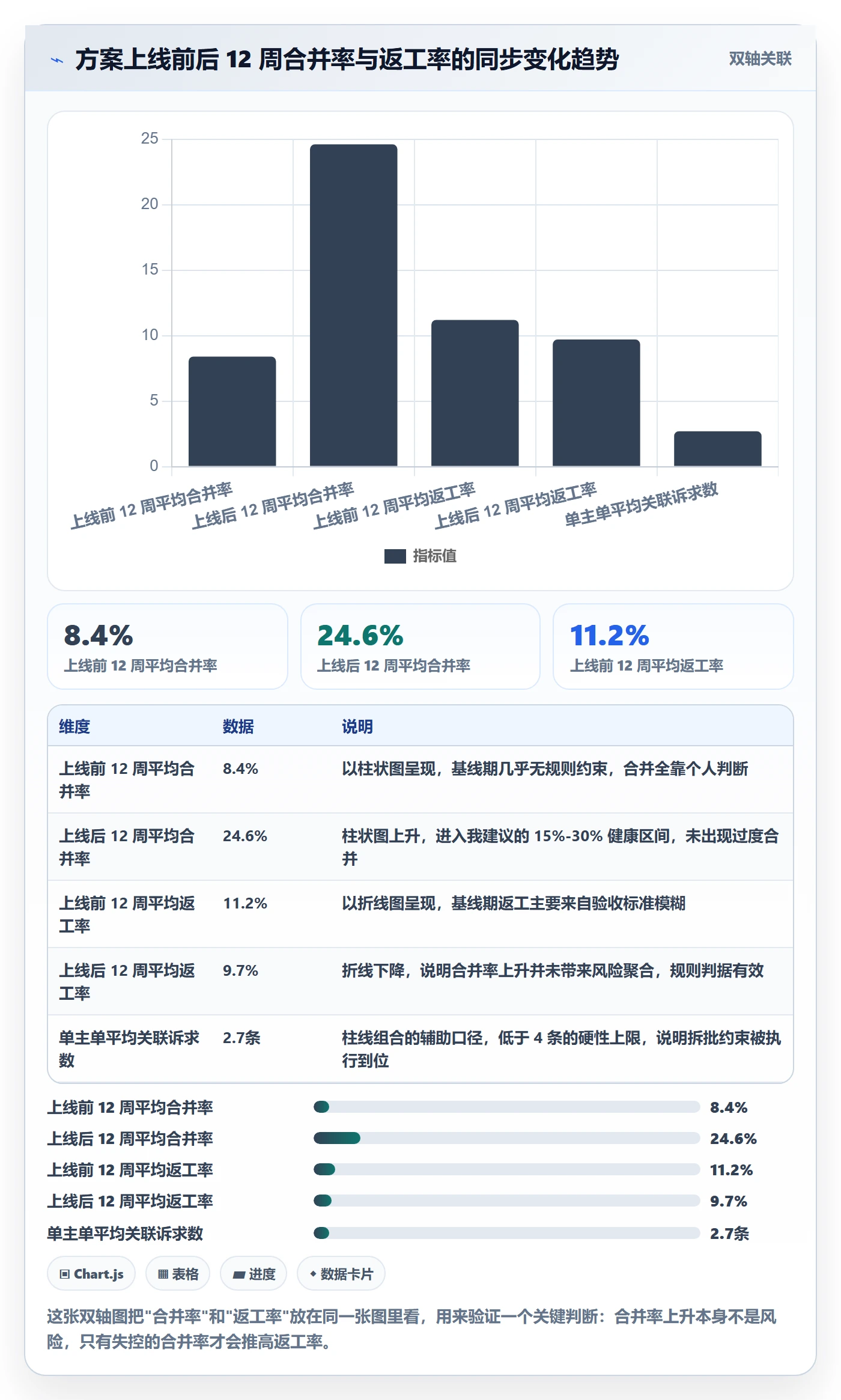This screenshot has width=841, height=1400.
Task: Click progress bar showing 11.2%
Action: coord(506,1169)
